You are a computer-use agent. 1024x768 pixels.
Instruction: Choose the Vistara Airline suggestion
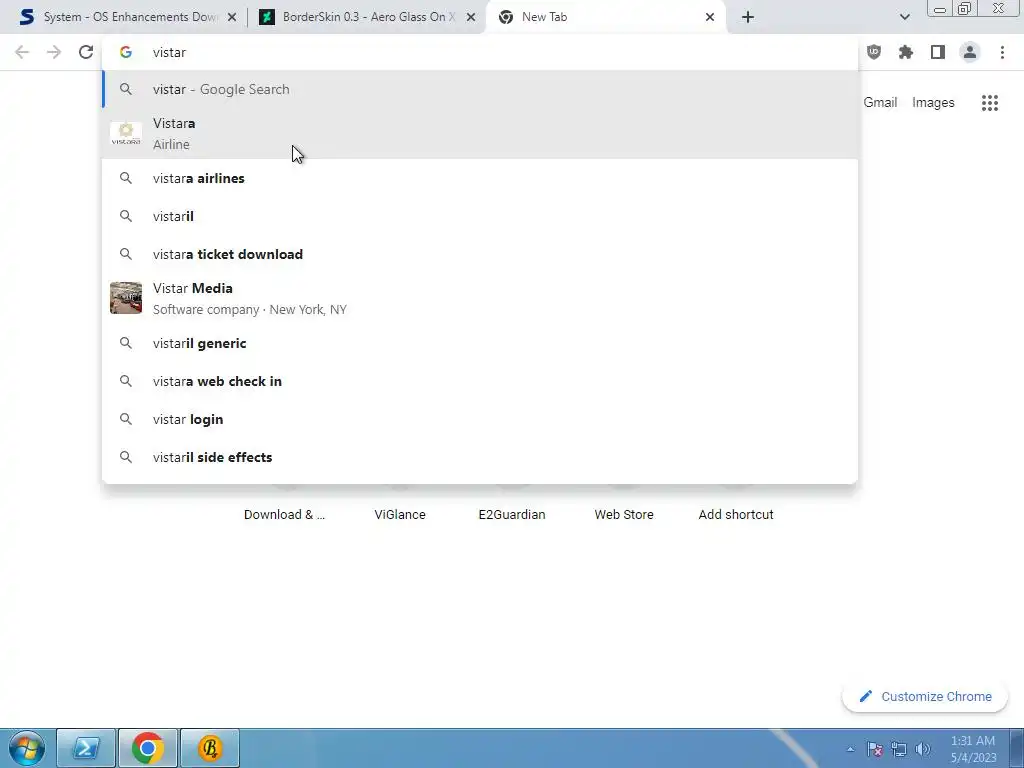tap(480, 134)
